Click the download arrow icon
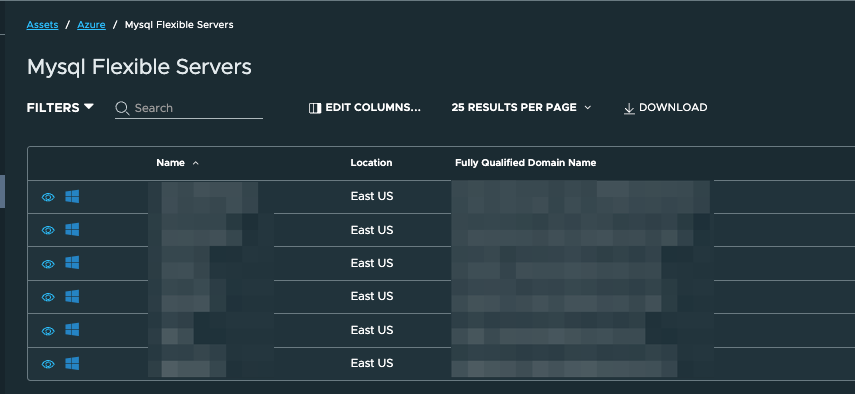Viewport: 855px width, 394px height. click(629, 108)
